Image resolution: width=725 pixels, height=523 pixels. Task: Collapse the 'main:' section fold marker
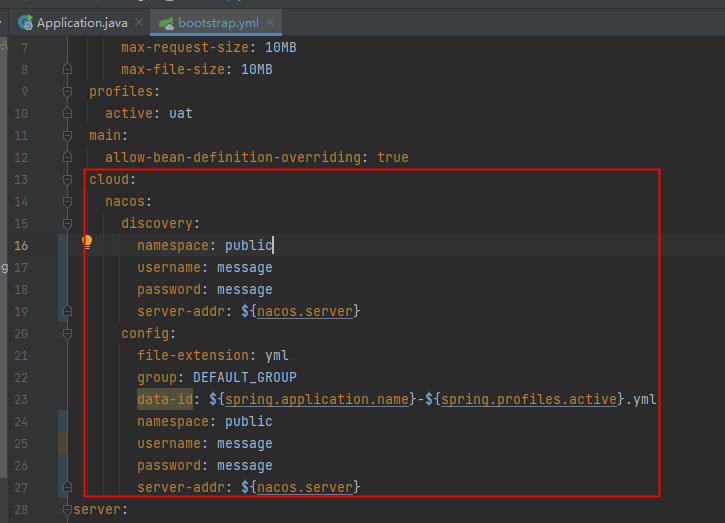click(67, 135)
